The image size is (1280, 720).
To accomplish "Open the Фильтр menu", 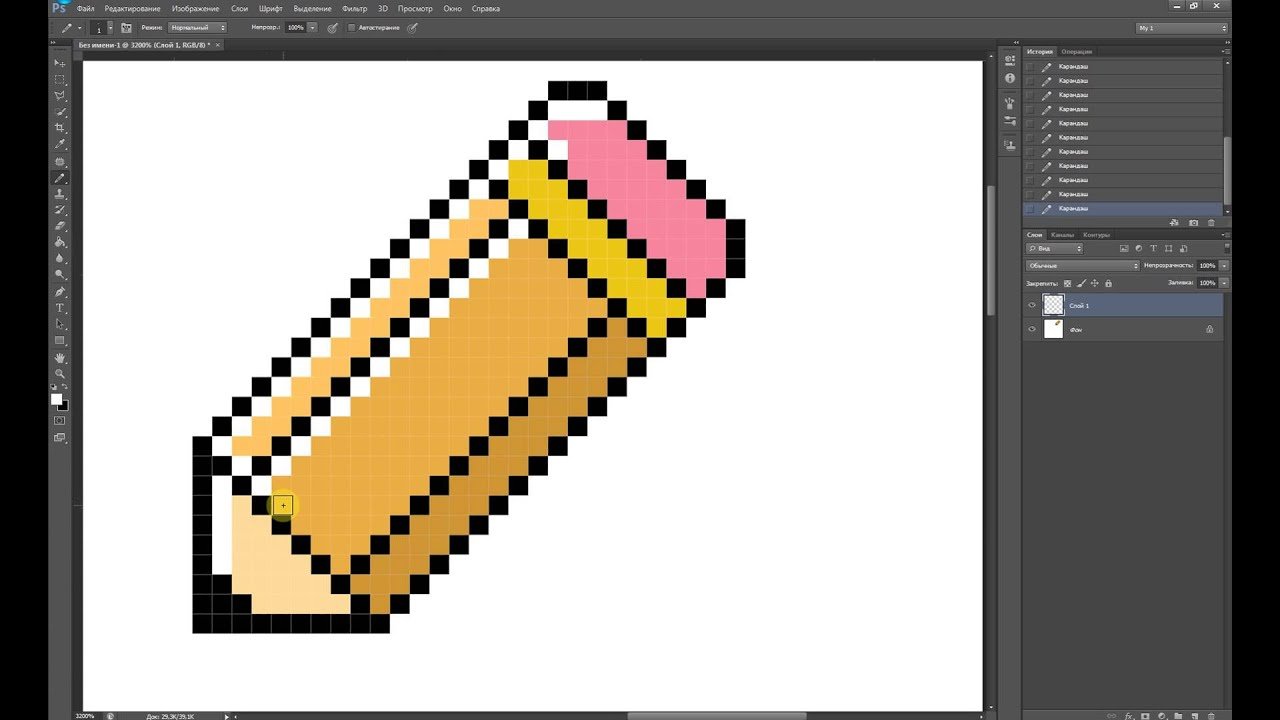I will (x=354, y=8).
